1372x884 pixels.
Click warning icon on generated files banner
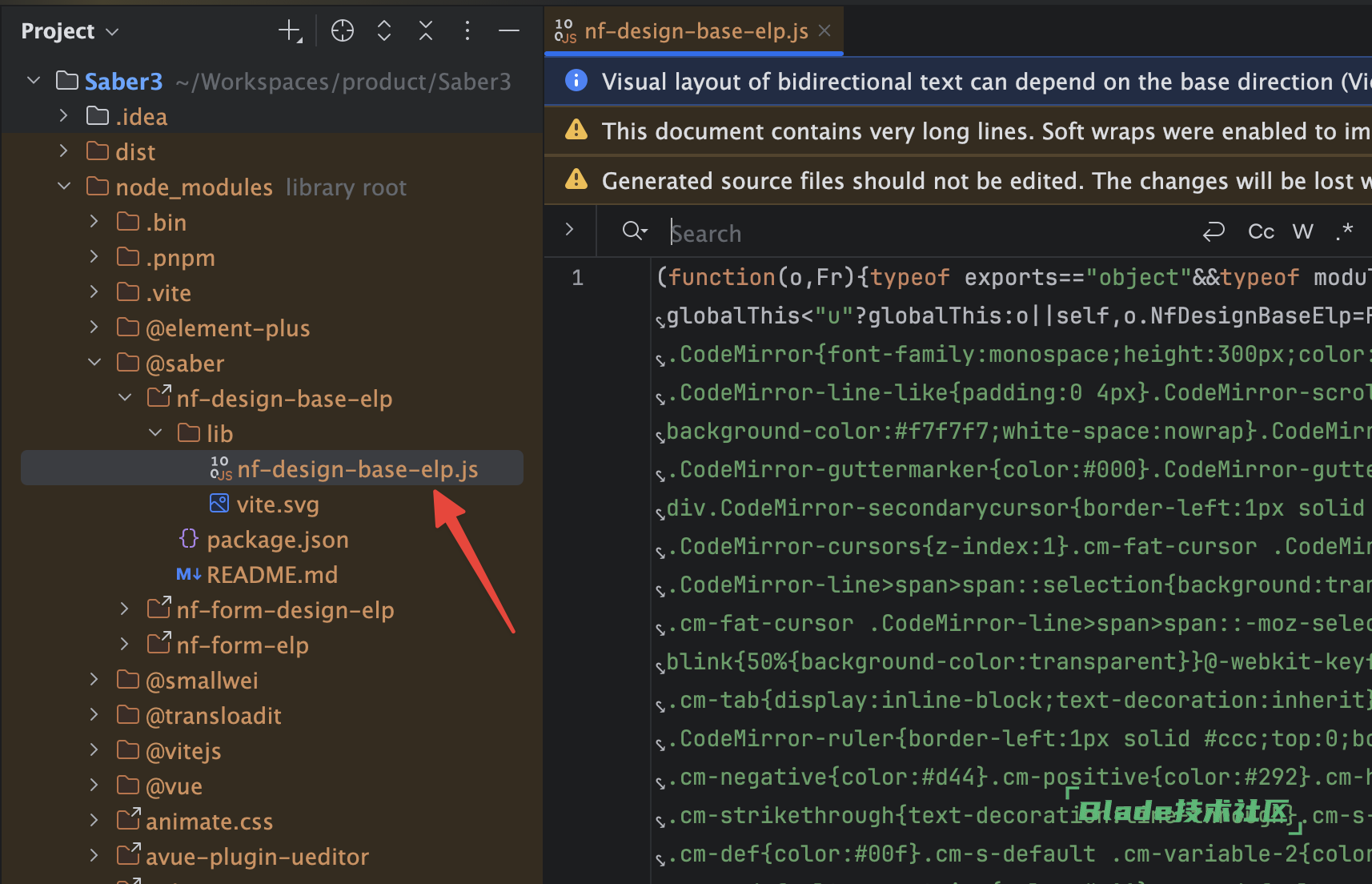tap(576, 179)
